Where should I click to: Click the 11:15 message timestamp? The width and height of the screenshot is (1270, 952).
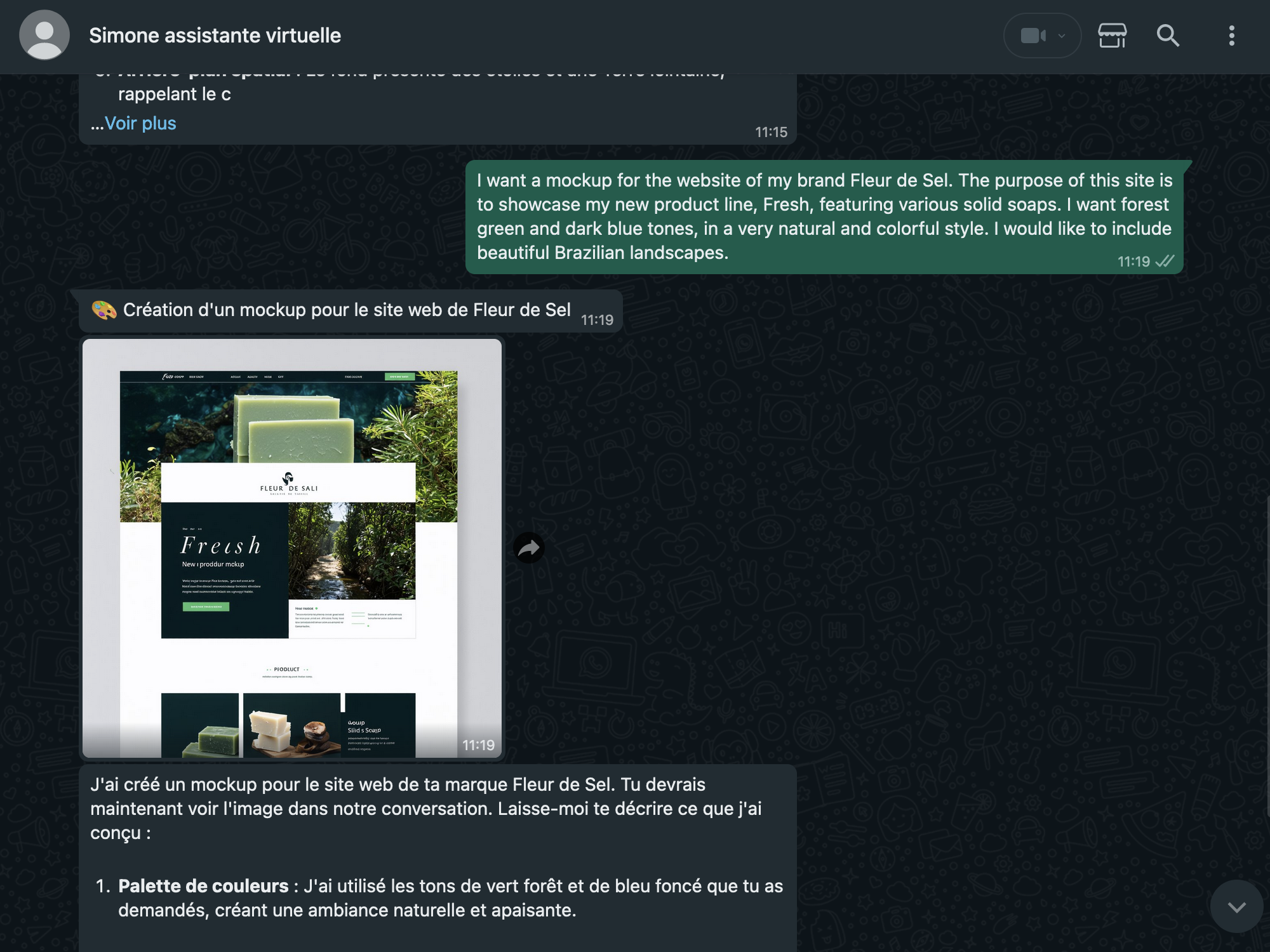771,132
